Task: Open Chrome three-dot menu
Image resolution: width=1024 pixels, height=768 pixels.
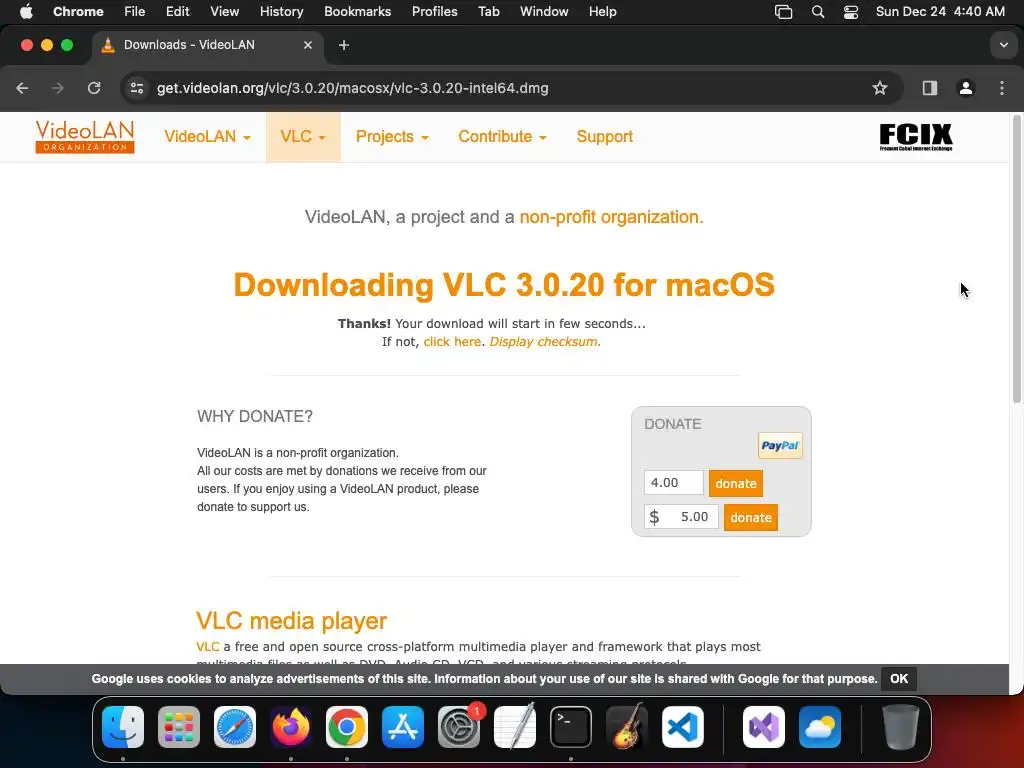Action: (1002, 88)
